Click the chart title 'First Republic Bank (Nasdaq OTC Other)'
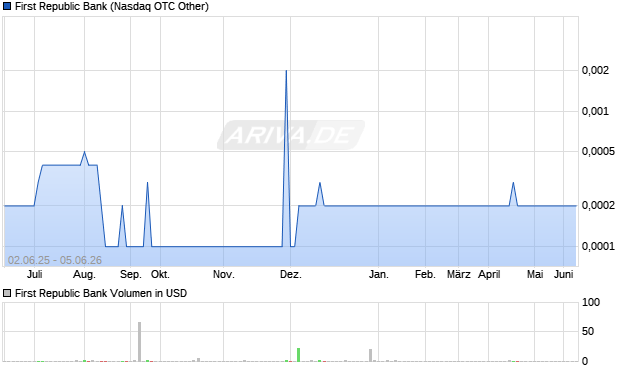This screenshot has height=371, width=620. click(112, 6)
